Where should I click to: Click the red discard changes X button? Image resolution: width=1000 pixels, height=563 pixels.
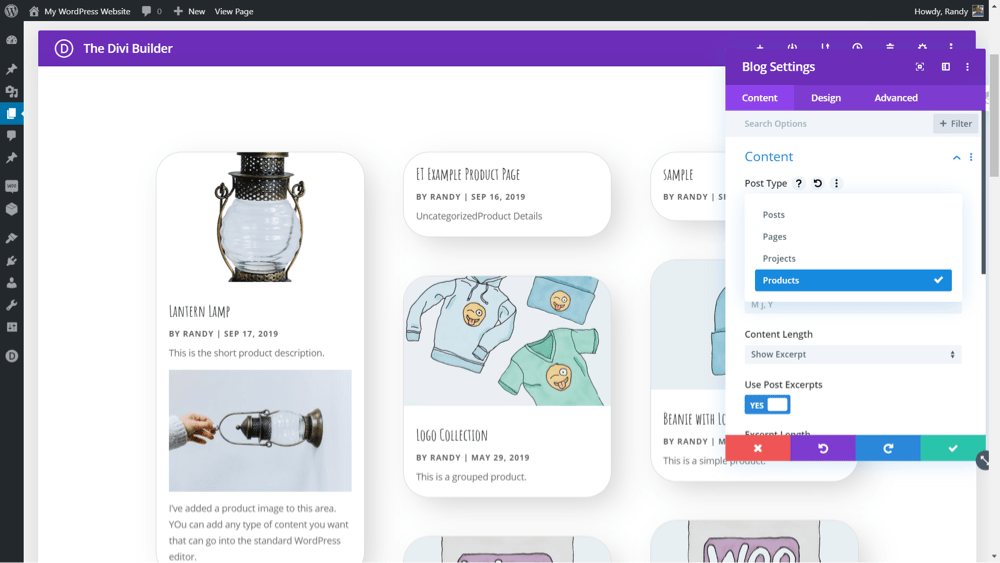[758, 448]
